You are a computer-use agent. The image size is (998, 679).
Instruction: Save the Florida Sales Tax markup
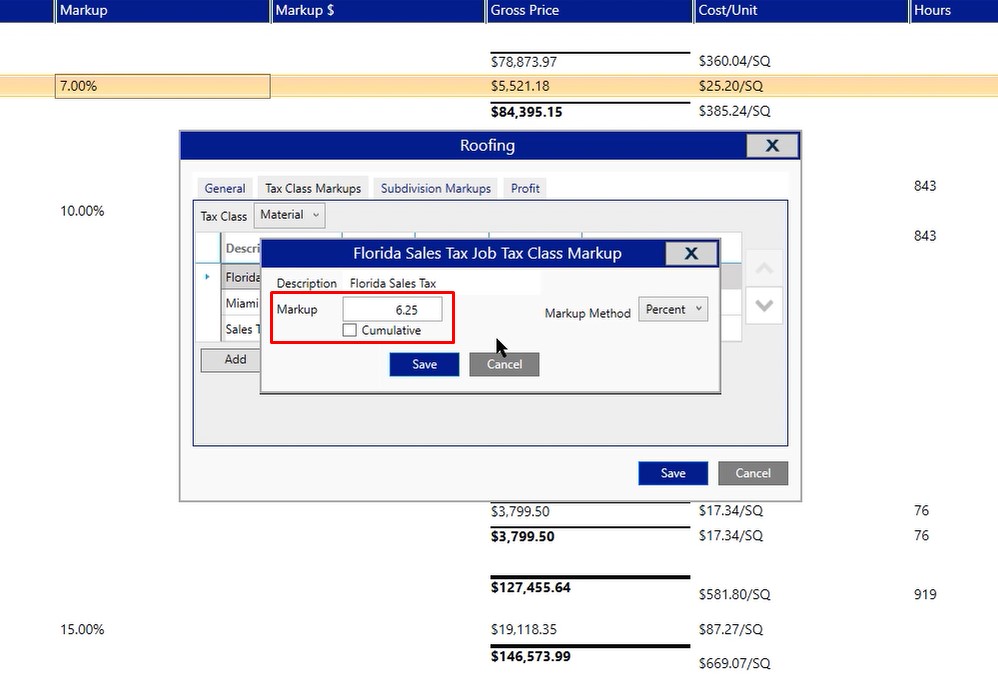pos(424,365)
